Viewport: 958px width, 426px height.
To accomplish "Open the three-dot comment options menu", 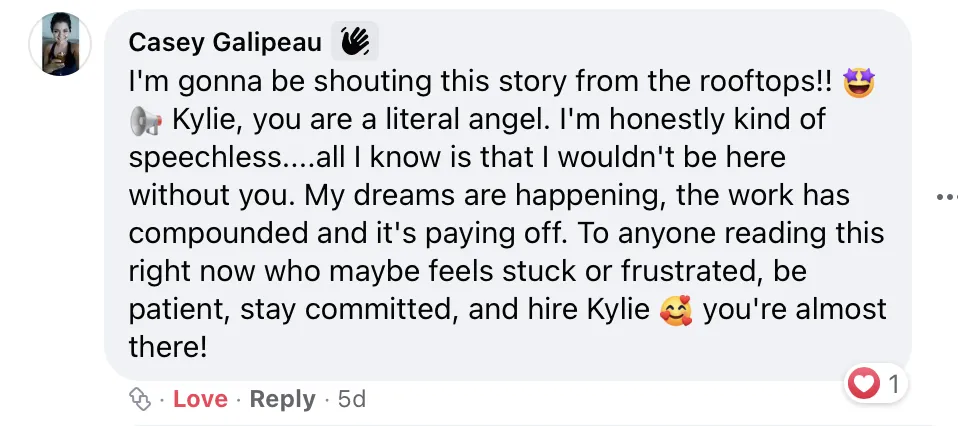I will point(945,197).
